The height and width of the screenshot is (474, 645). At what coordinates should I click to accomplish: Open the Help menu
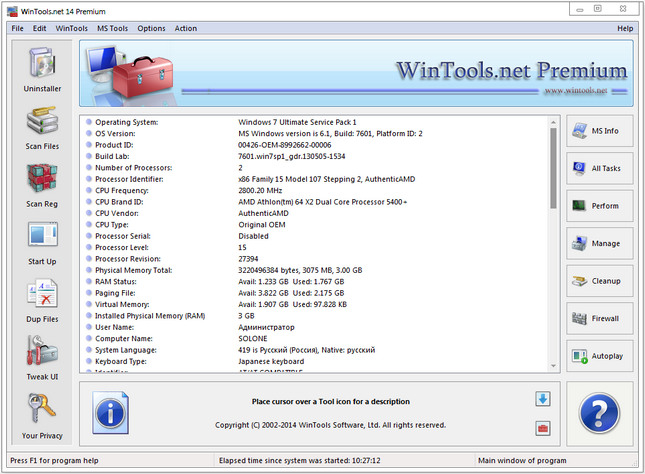[x=625, y=28]
